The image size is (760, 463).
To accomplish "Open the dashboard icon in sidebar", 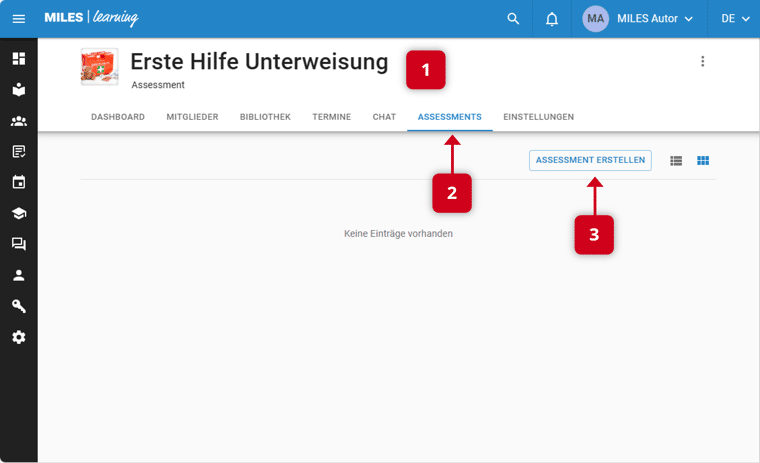I will (18, 59).
